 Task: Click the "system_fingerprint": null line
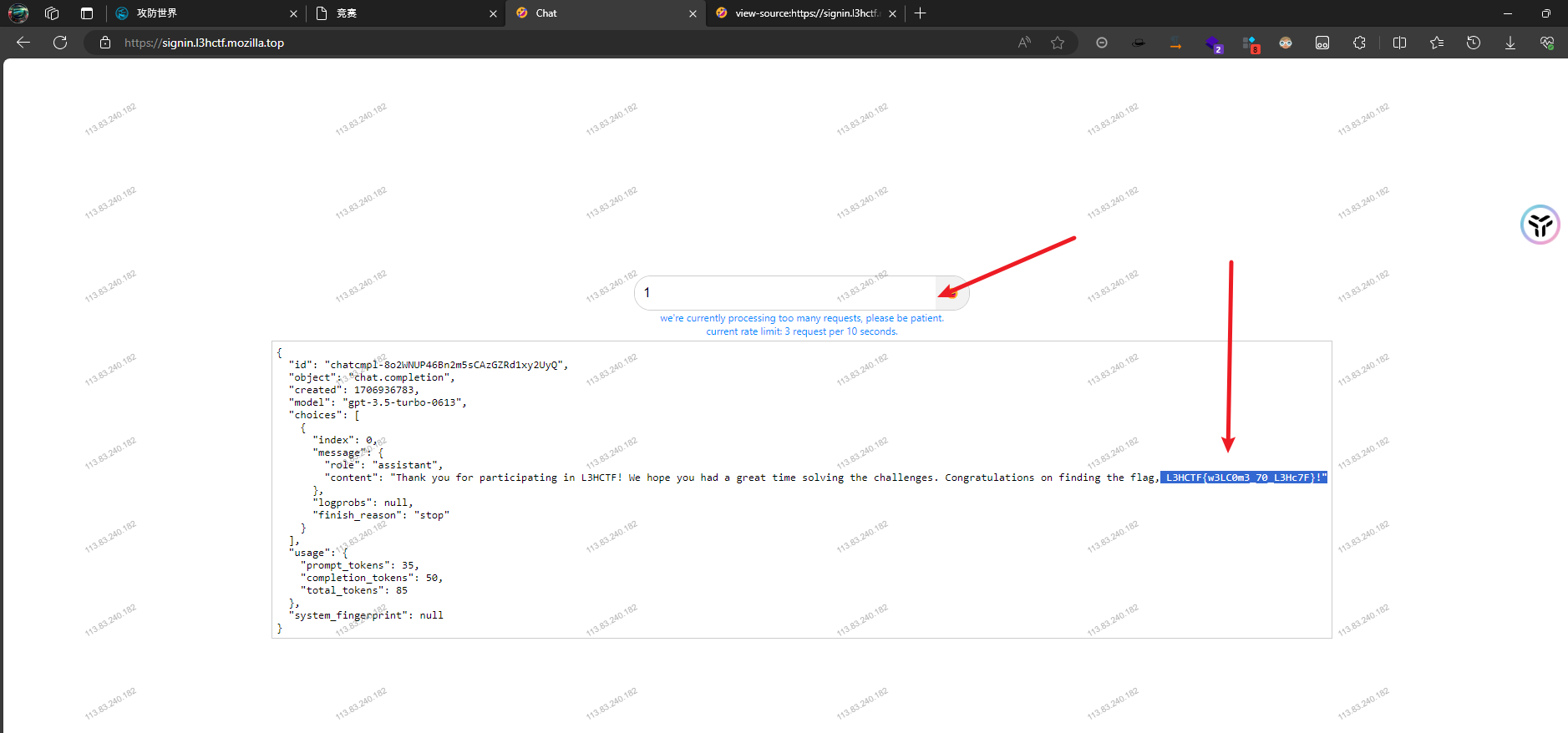[366, 615]
